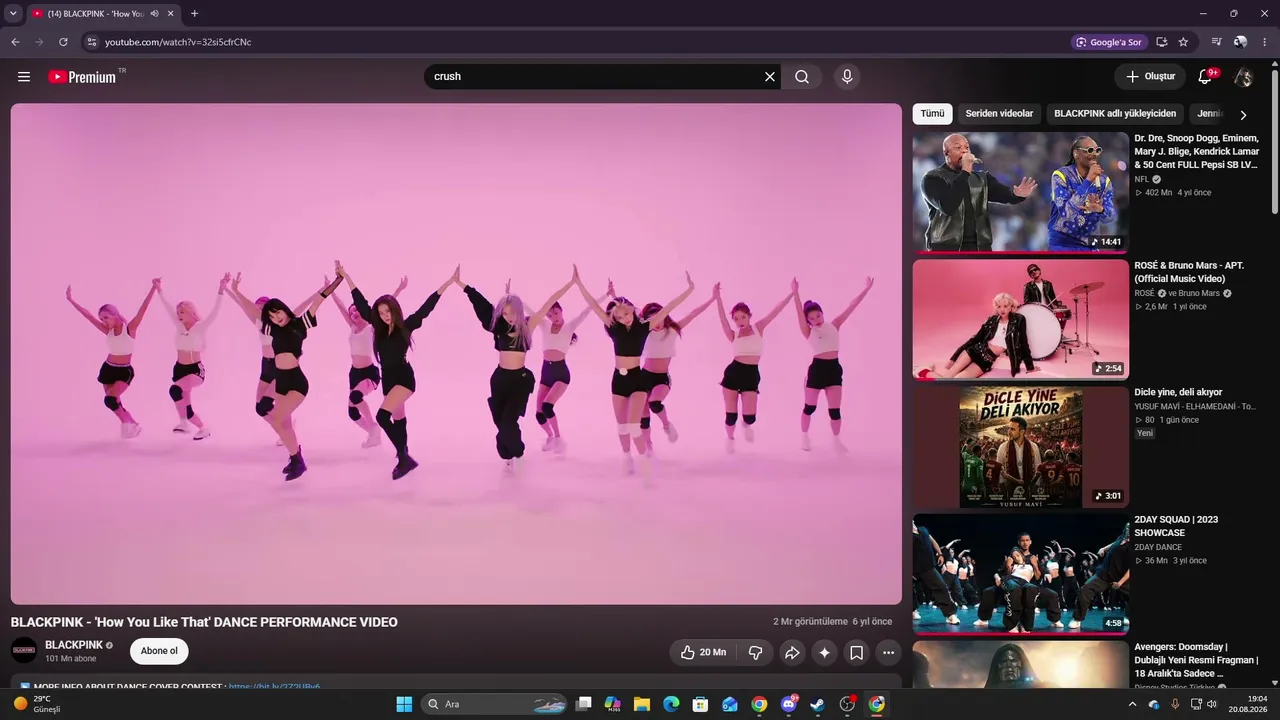This screenshot has height=720, width=1280.
Task: Close the BLACKPINK browser tab
Action: click(x=171, y=14)
